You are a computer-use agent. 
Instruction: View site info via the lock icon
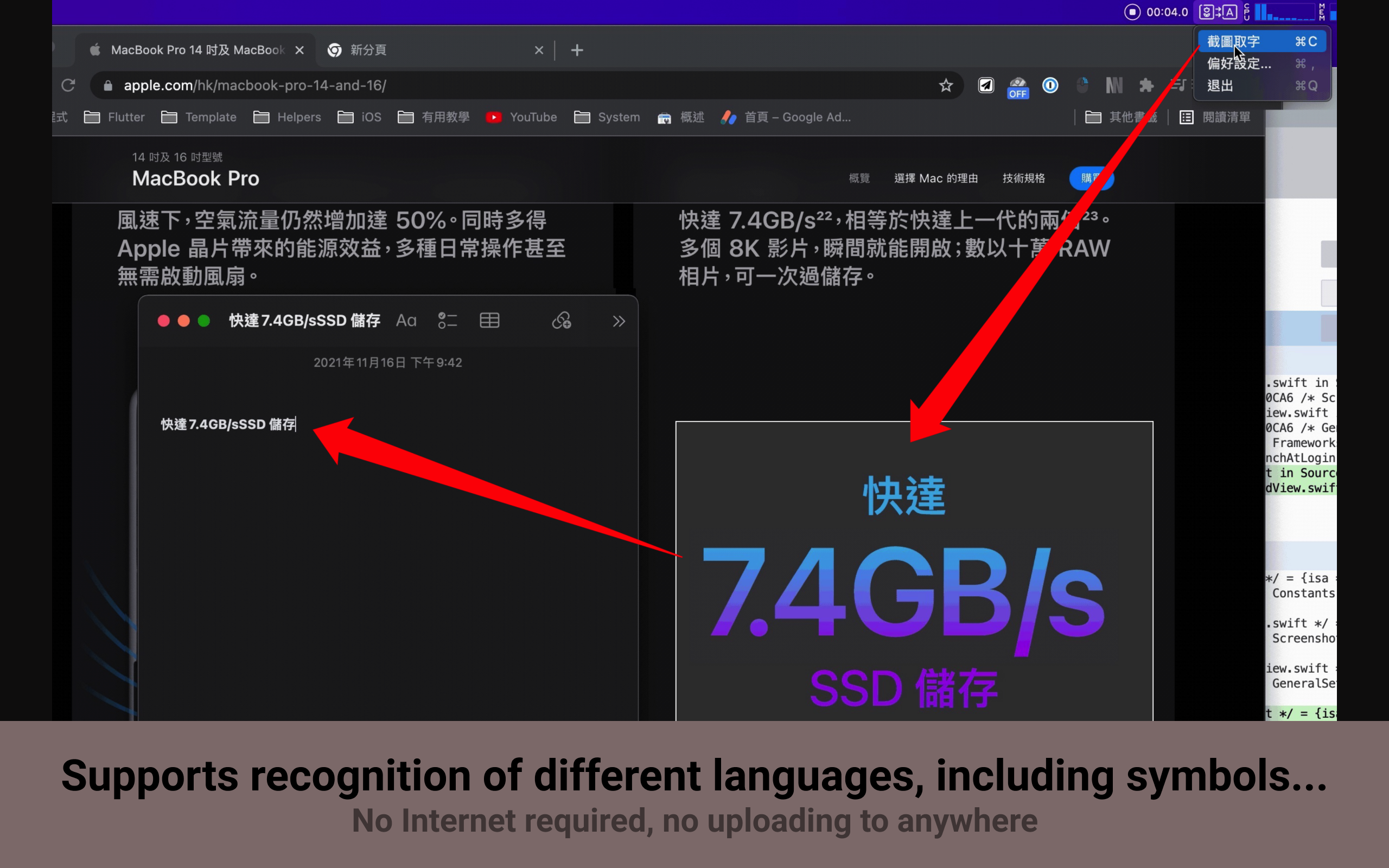107,86
